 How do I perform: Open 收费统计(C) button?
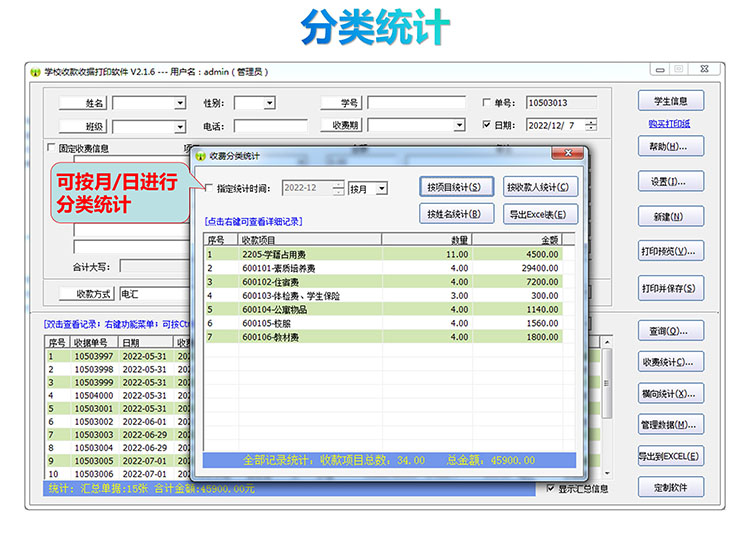click(x=671, y=362)
